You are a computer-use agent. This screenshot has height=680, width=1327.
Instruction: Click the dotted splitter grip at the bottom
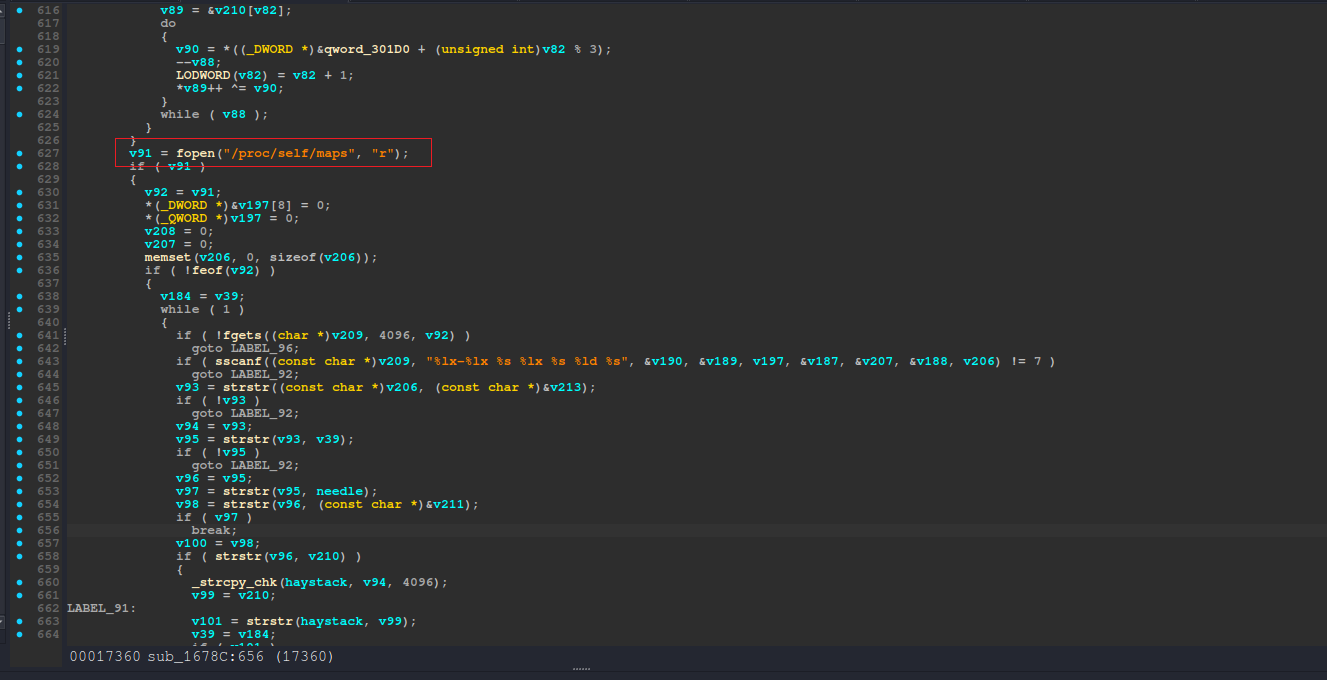coord(581,669)
